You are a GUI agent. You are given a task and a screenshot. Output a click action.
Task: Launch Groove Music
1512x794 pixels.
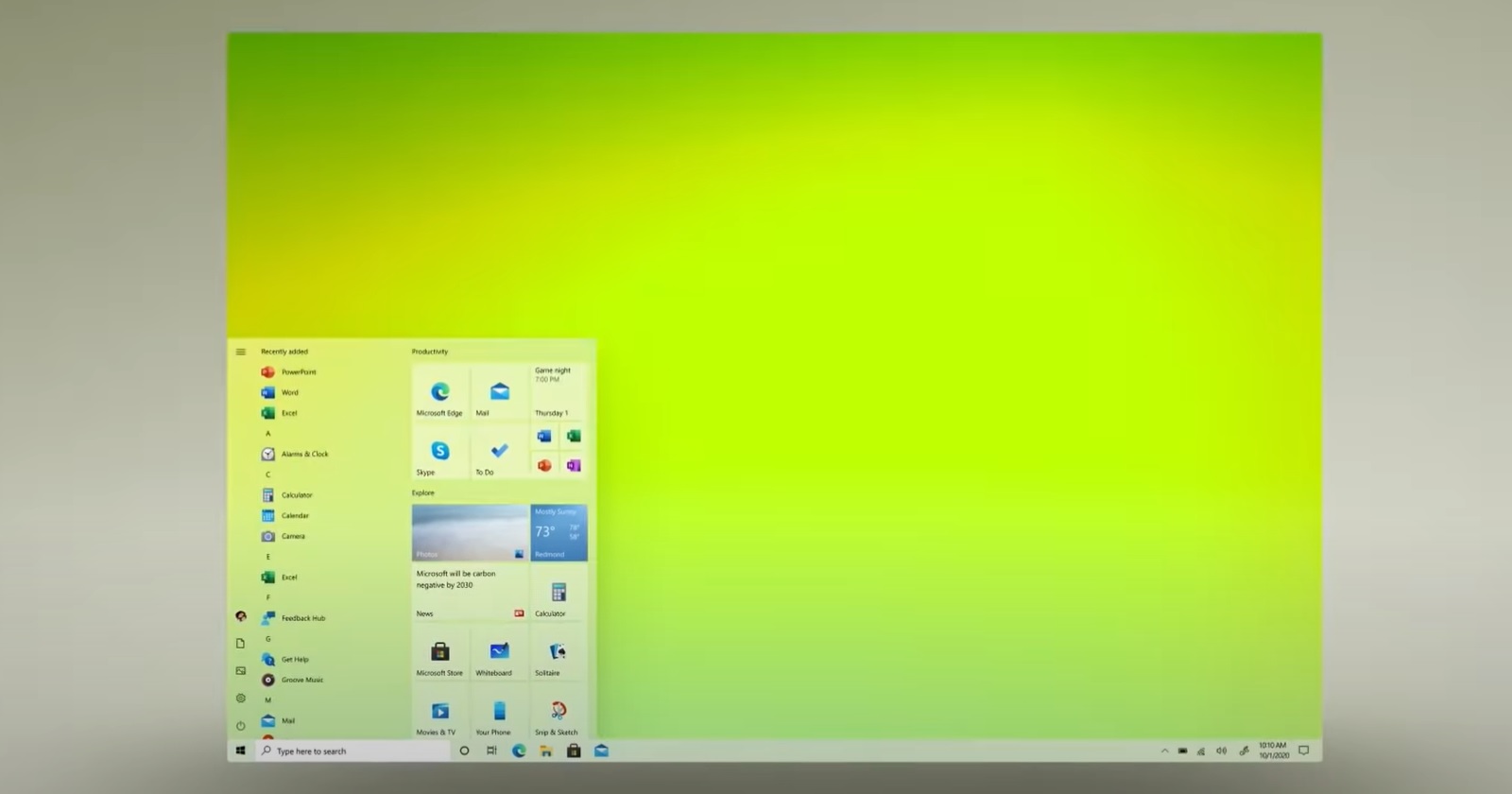pyautogui.click(x=292, y=680)
